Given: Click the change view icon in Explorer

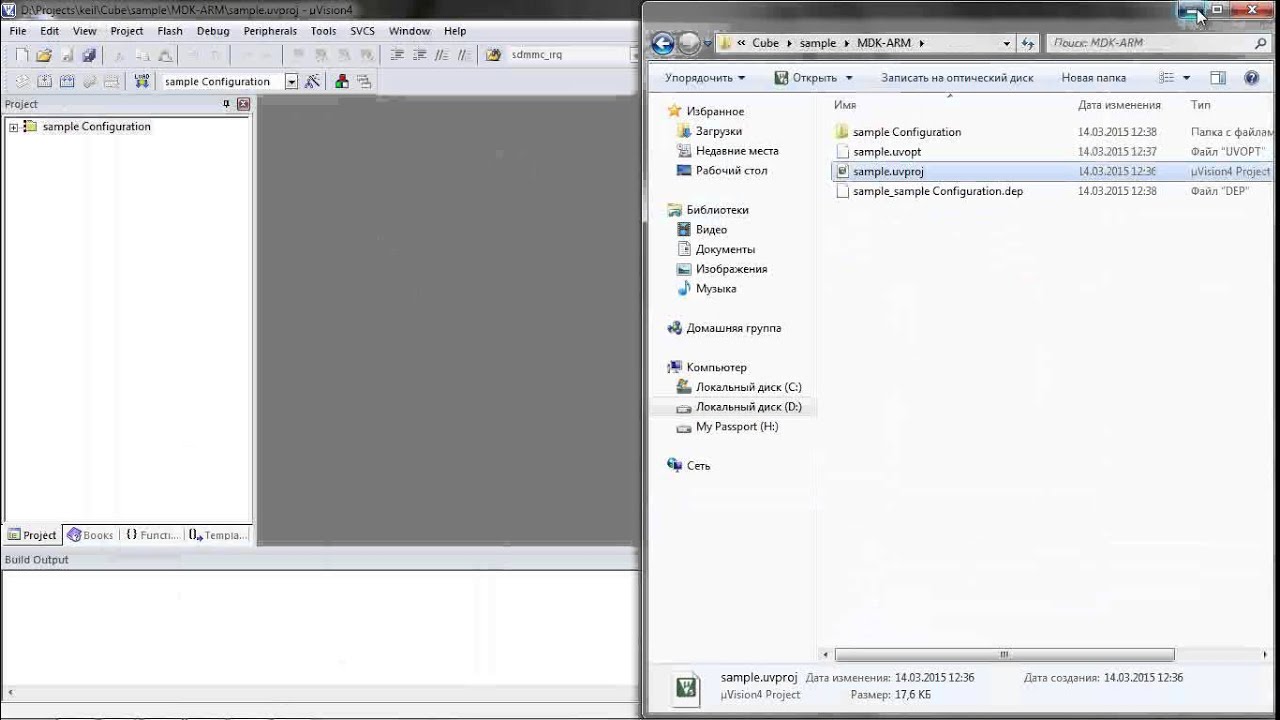Looking at the screenshot, I should point(1166,77).
